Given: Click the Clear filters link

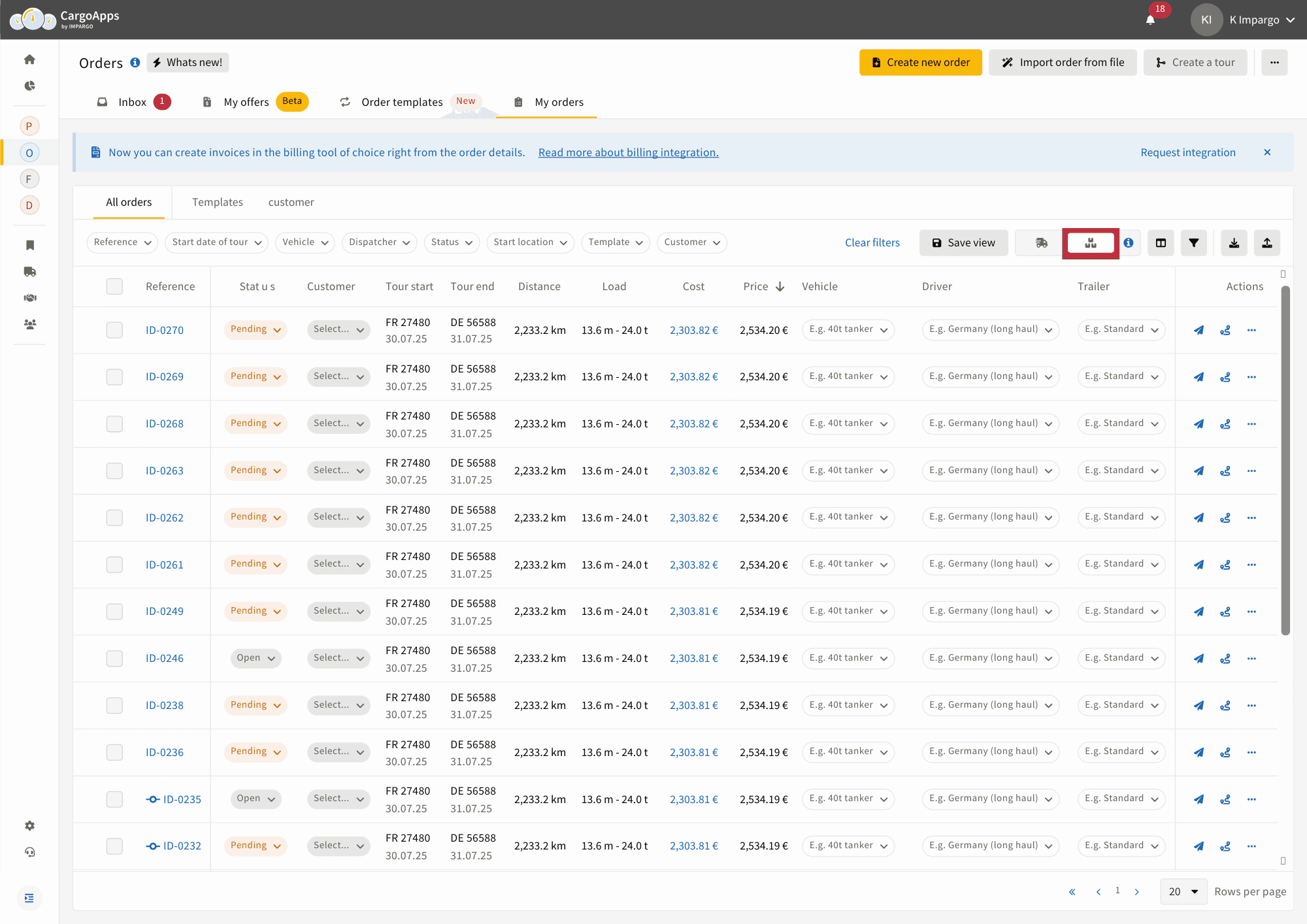Looking at the screenshot, I should 872,243.
